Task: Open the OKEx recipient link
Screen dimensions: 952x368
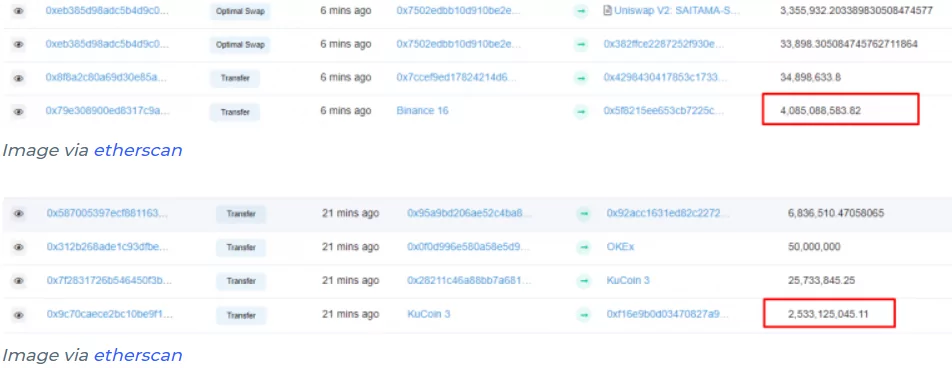Action: pyautogui.click(x=620, y=247)
